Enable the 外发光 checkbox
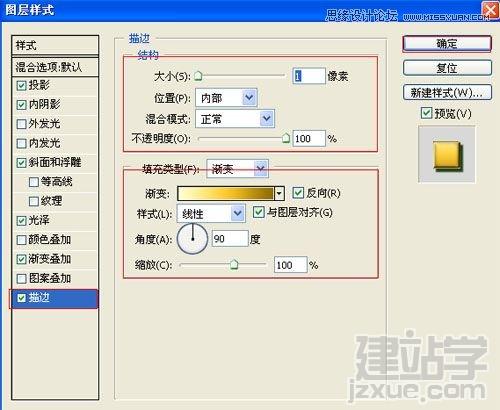This screenshot has height=410, width=500. (x=21, y=124)
